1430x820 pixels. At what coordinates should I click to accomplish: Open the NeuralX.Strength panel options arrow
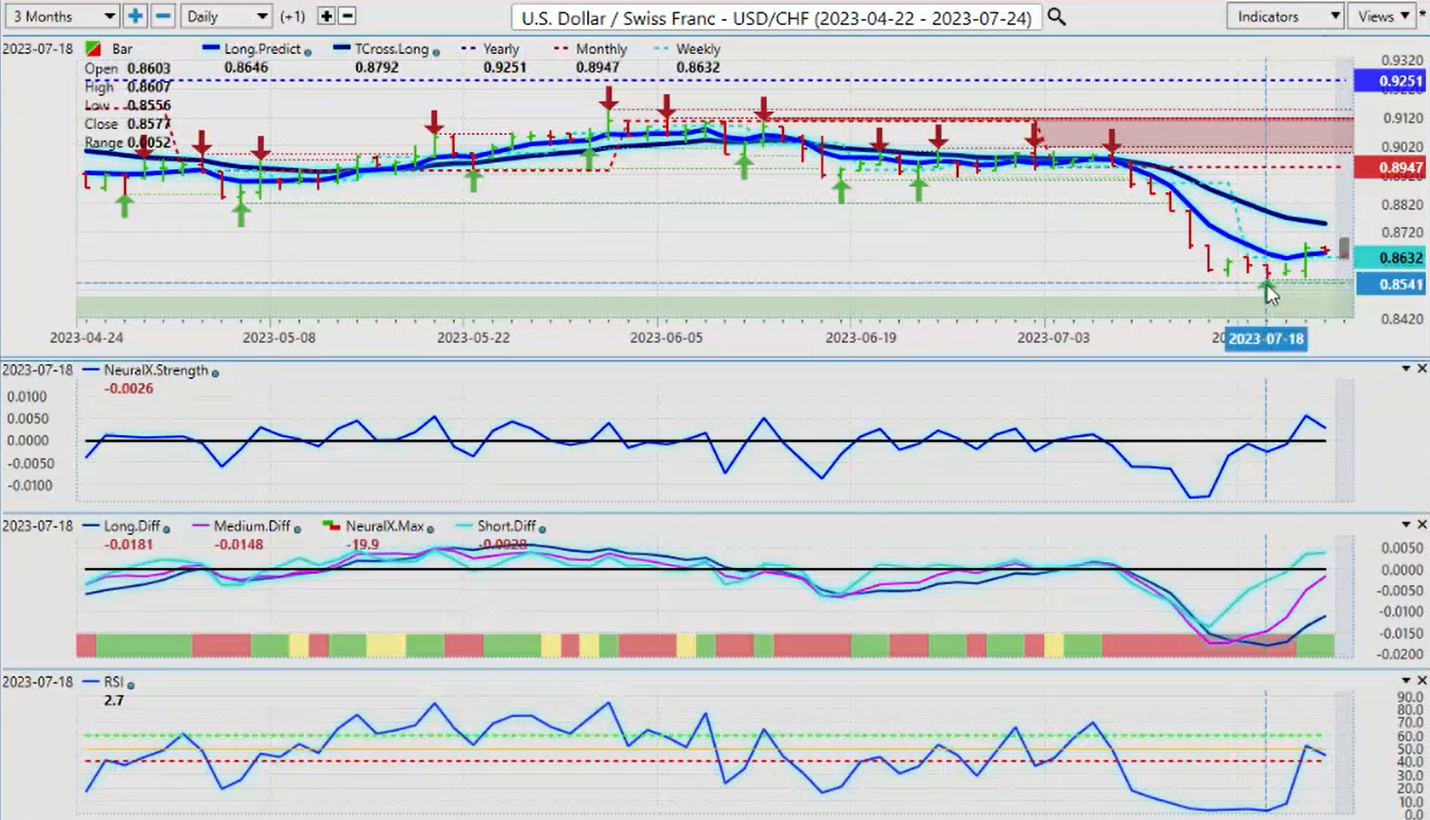click(1406, 369)
